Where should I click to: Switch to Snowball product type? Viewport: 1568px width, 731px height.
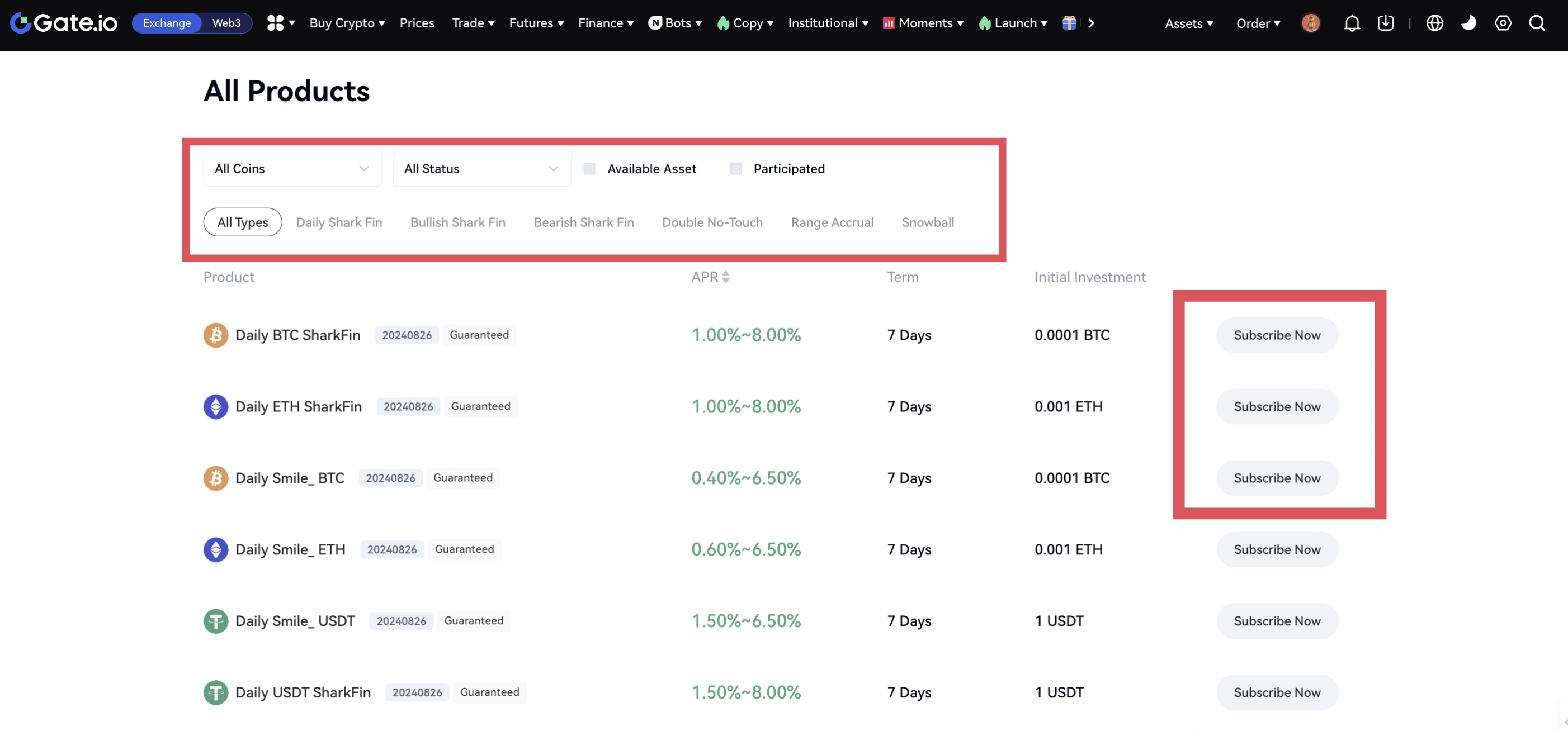(x=927, y=222)
